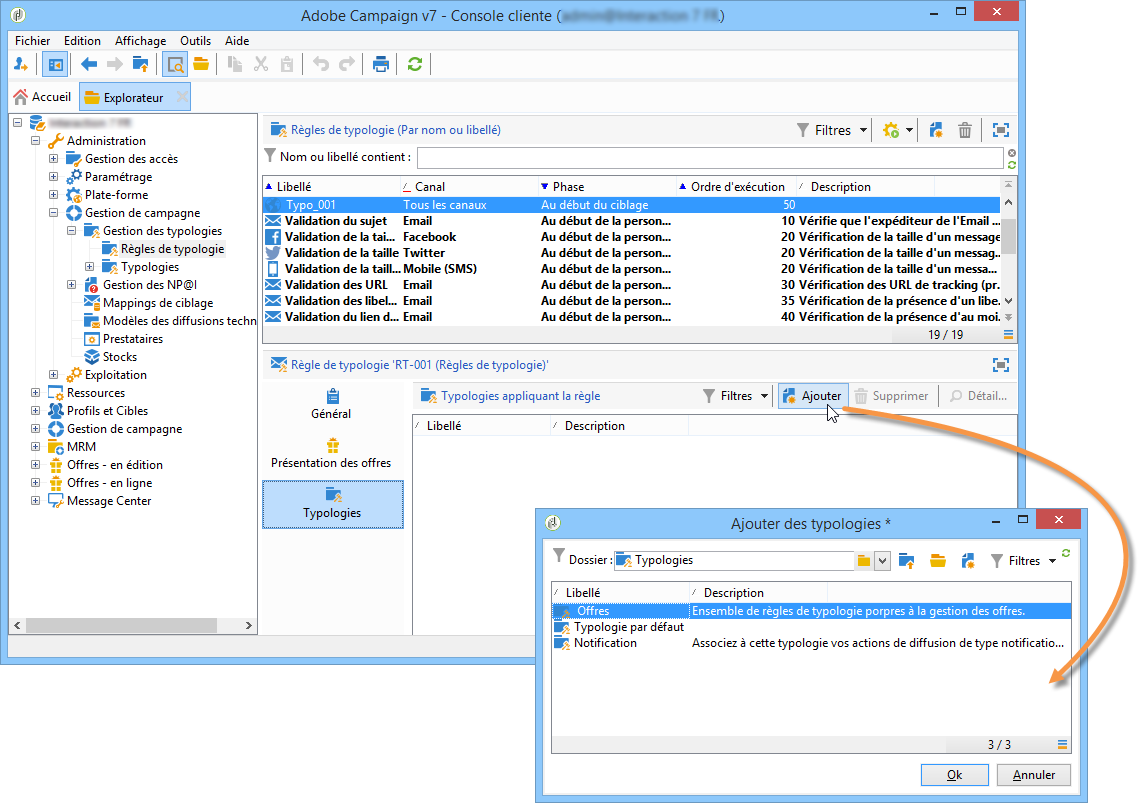Click the back navigation arrow in toolbar
The height and width of the screenshot is (803, 1139).
click(89, 65)
